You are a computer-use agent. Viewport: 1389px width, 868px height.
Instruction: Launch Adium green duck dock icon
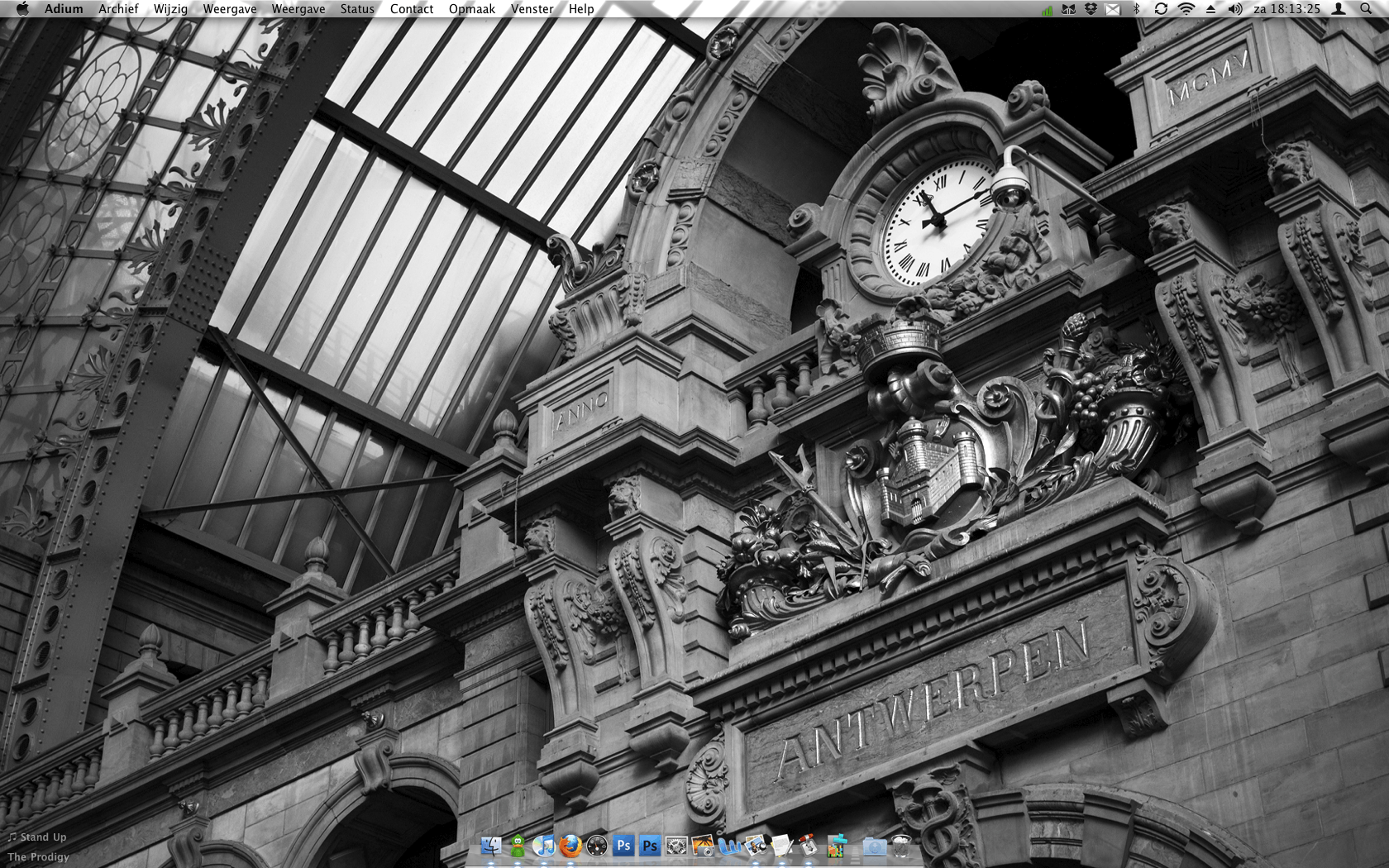click(x=518, y=846)
